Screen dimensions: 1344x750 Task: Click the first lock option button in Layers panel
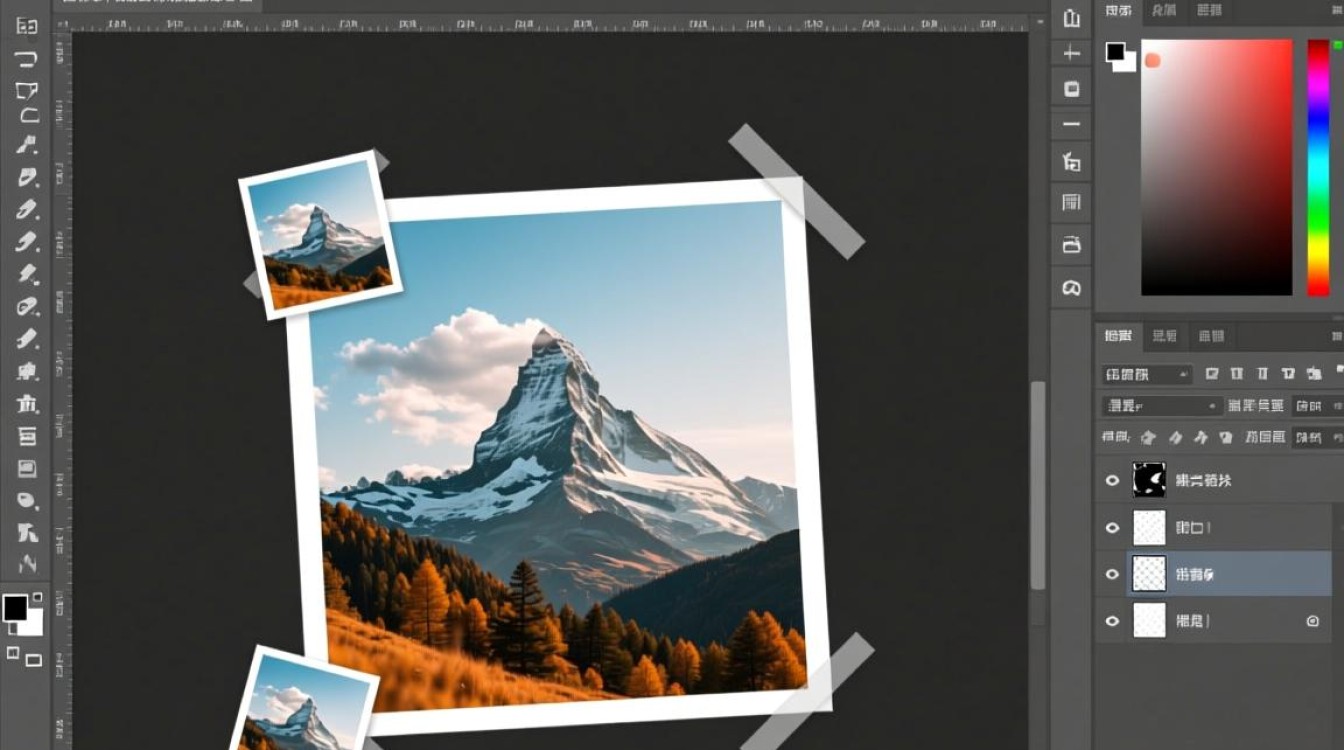click(1148, 437)
